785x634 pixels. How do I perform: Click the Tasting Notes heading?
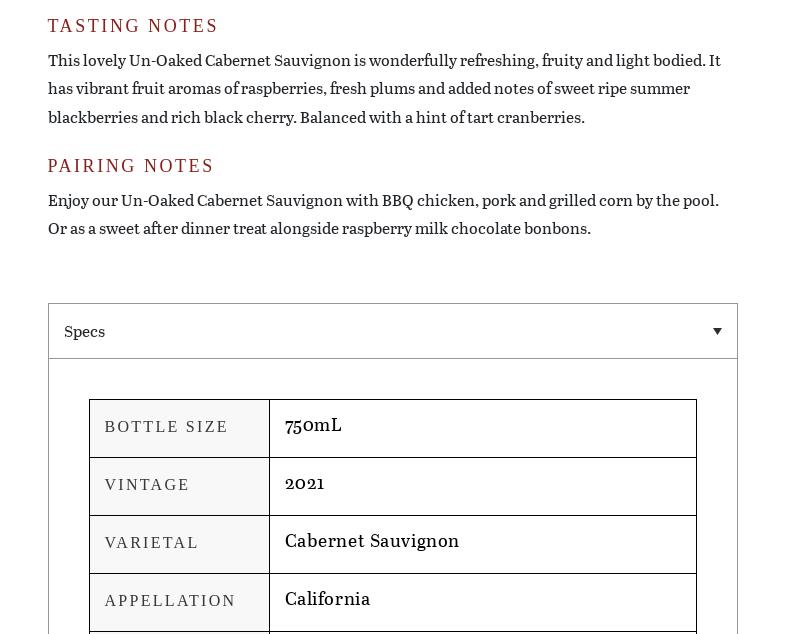(x=133, y=26)
